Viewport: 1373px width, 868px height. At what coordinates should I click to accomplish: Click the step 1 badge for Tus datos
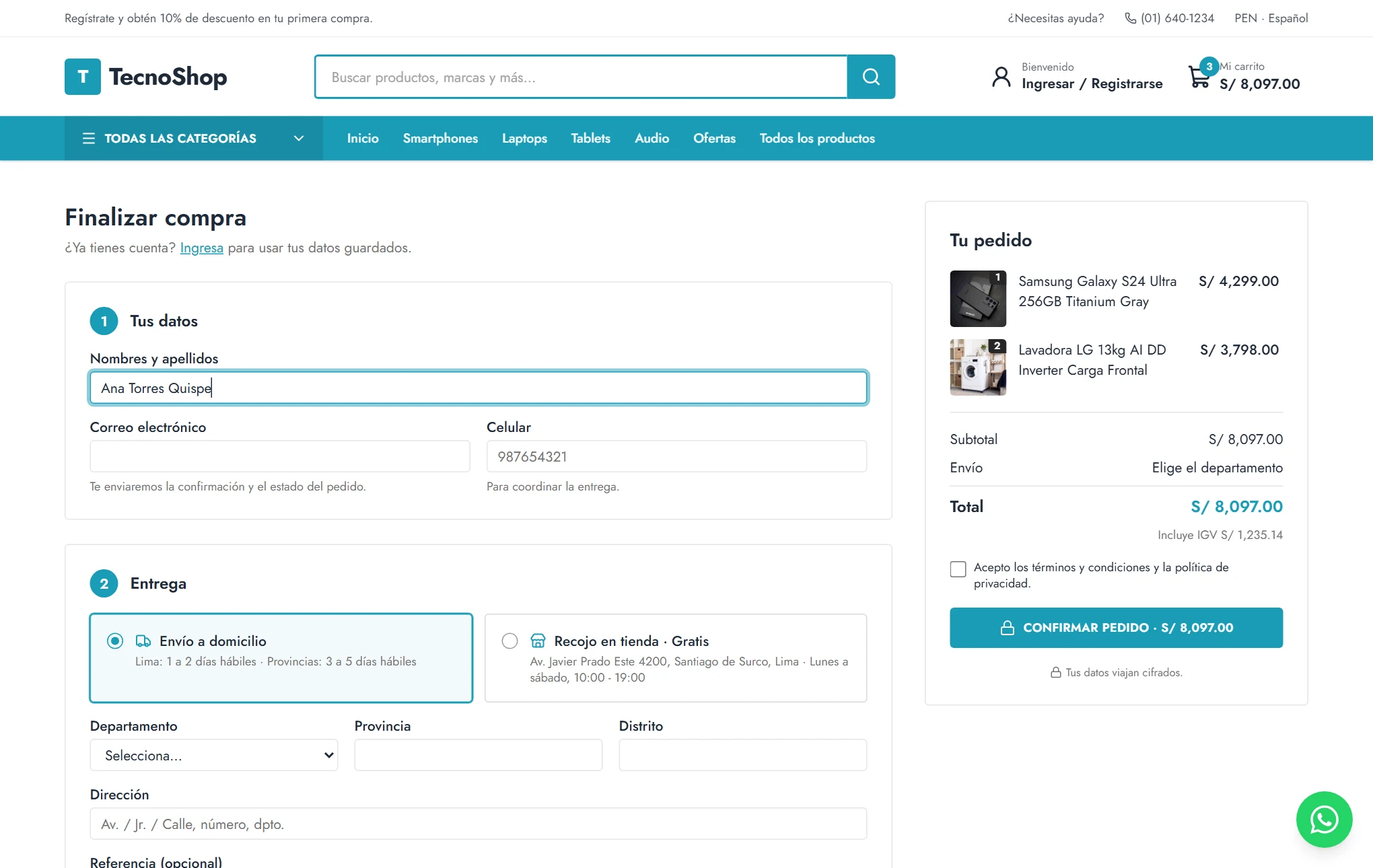(104, 321)
